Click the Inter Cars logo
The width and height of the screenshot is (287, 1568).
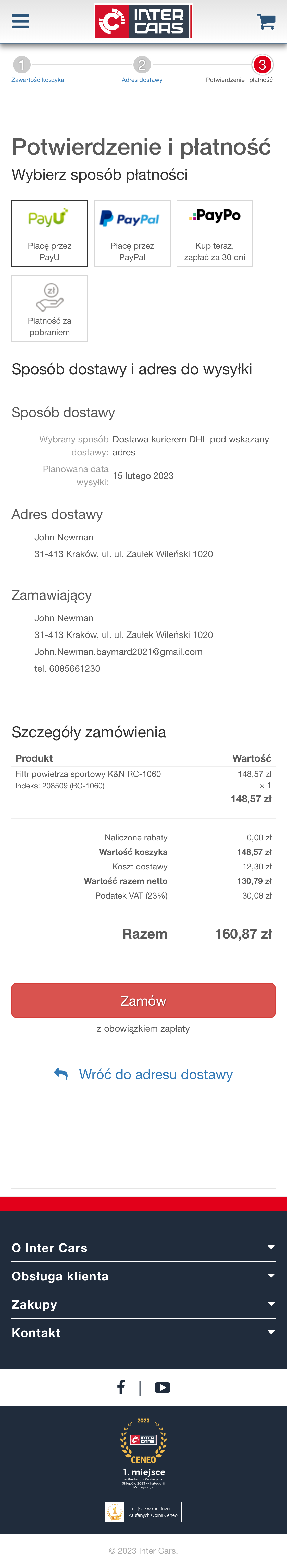pos(143,21)
